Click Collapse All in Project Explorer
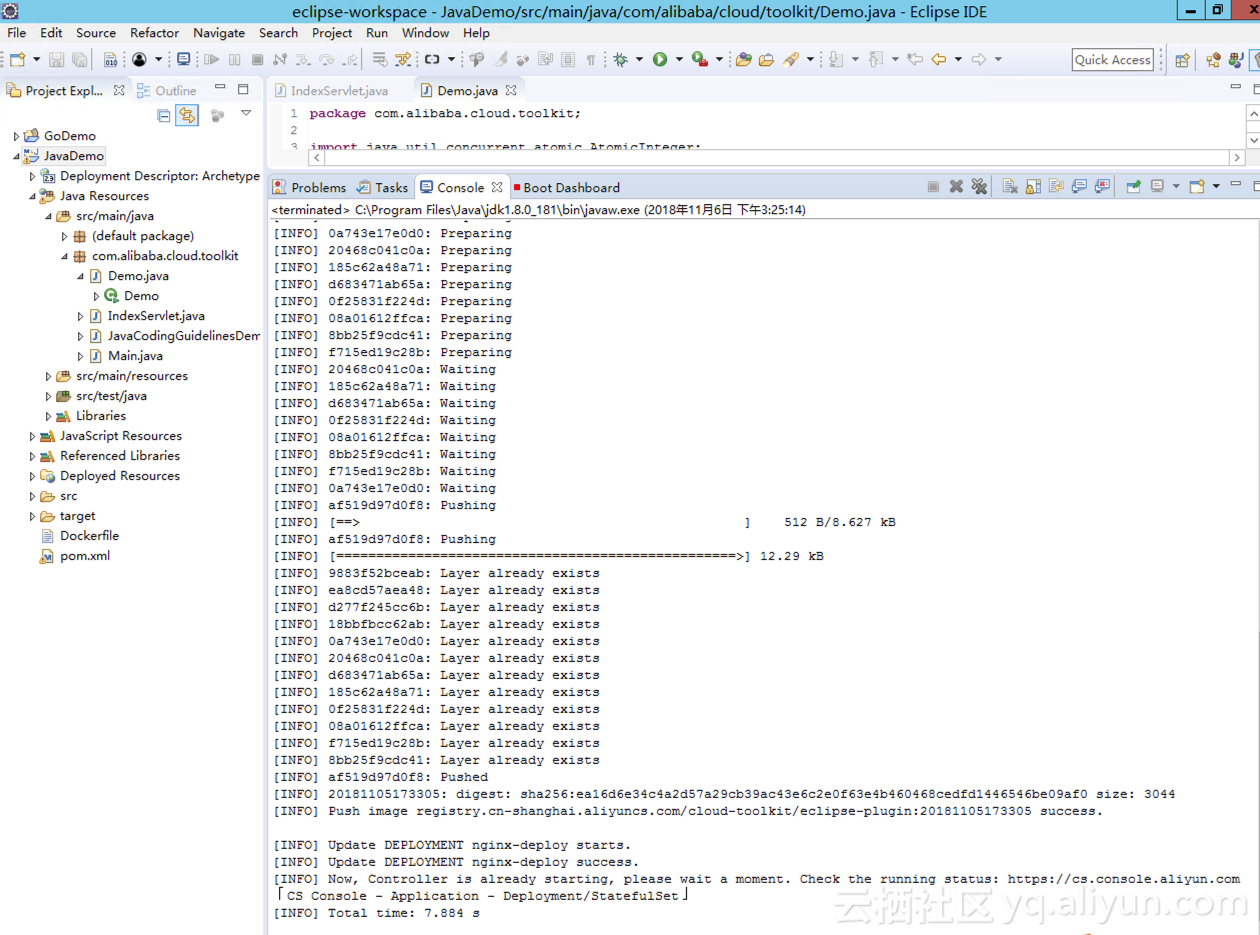 click(164, 115)
